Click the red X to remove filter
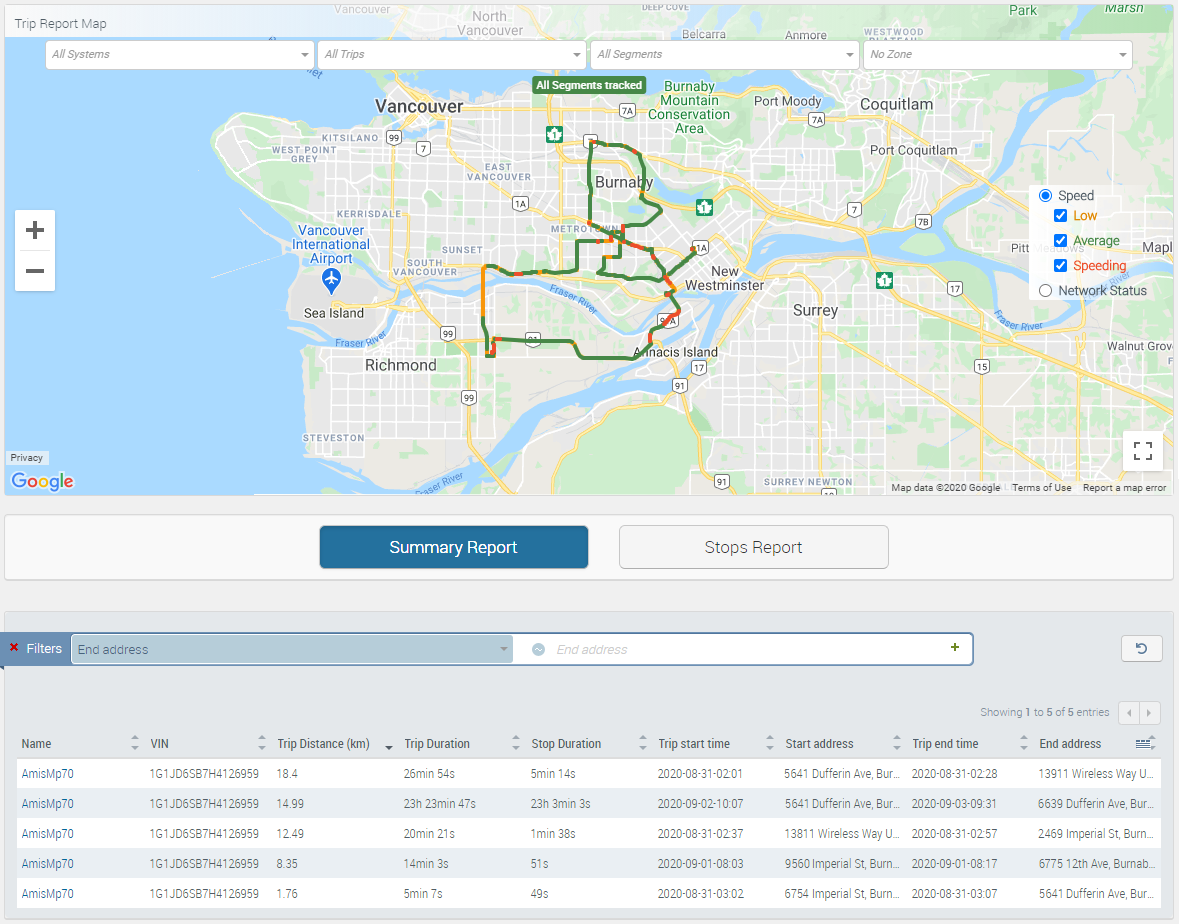The width and height of the screenshot is (1179, 924). click(14, 648)
